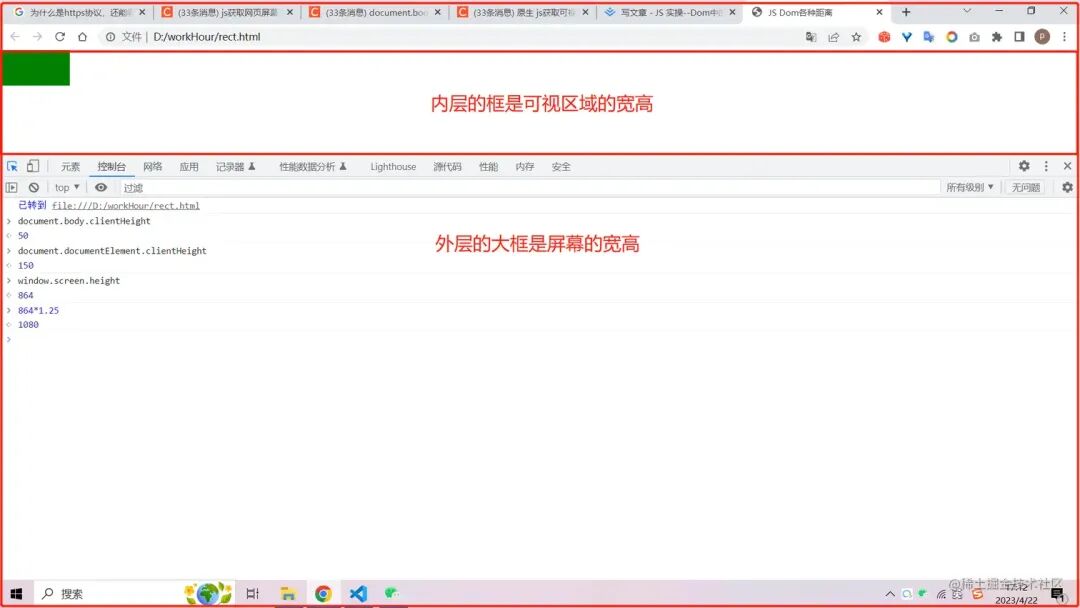Open the 网络 (Network) tab
This screenshot has width=1080, height=608.
coord(152,167)
